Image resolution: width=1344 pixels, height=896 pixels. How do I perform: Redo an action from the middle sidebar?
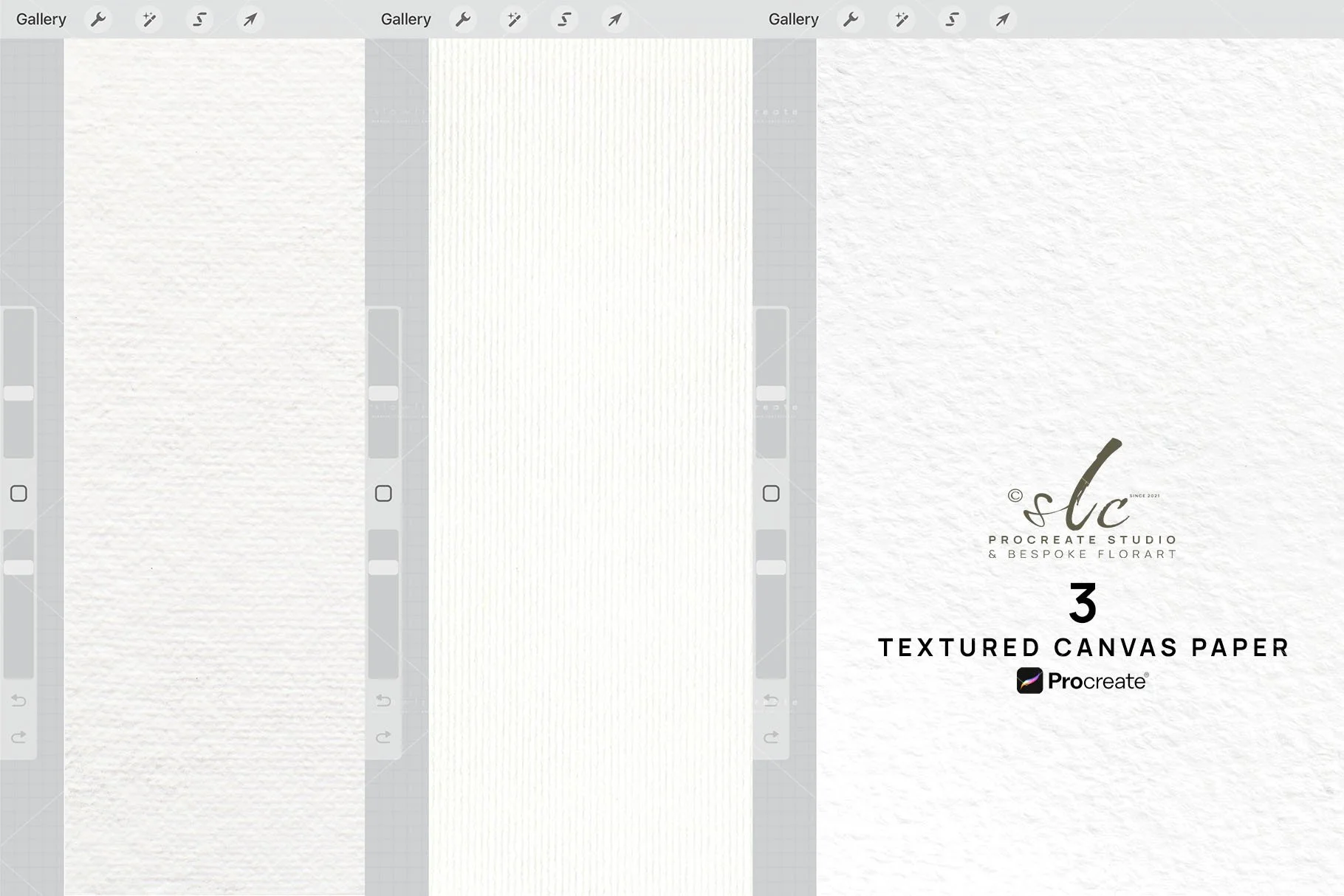tap(383, 737)
